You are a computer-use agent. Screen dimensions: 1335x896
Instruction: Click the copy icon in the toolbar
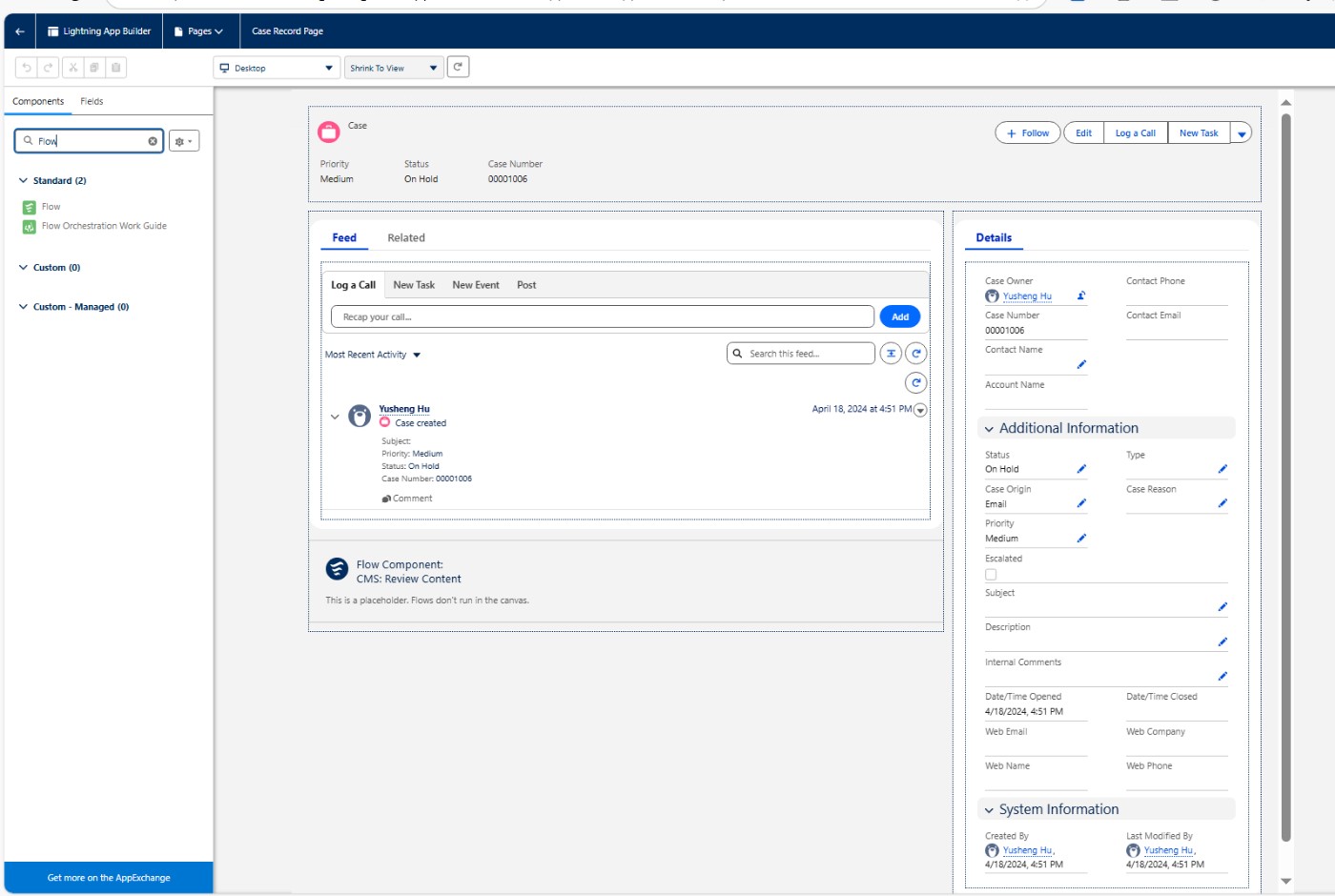[94, 68]
